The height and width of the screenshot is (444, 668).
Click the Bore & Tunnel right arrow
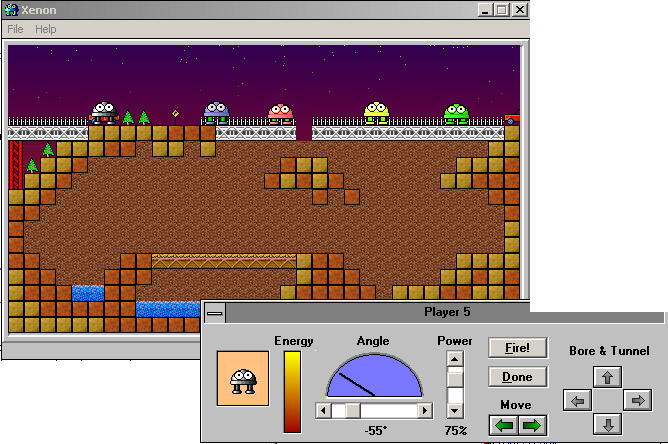[x=637, y=401]
